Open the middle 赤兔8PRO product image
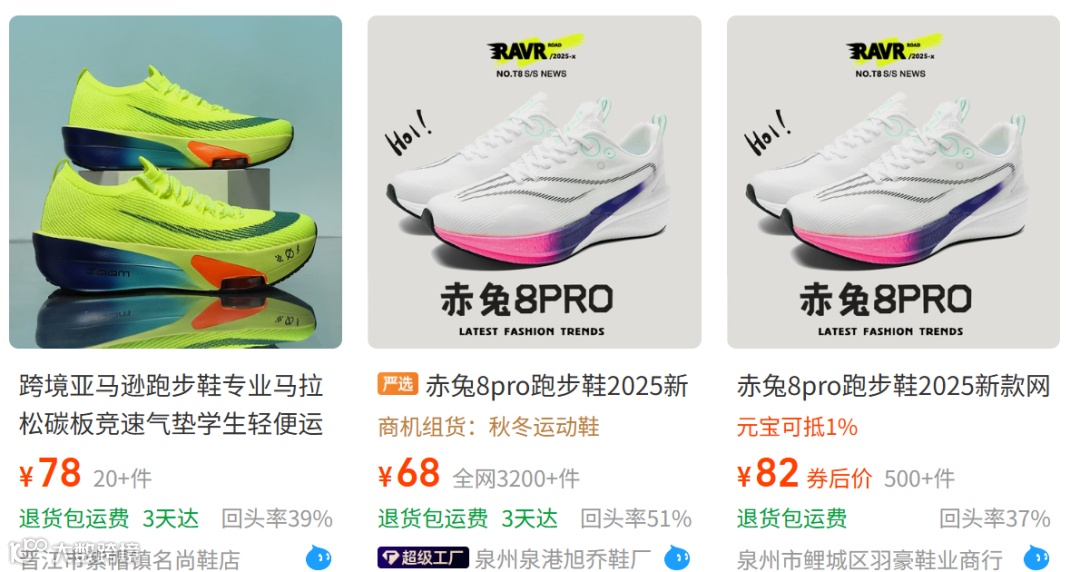Viewport: 1080px width, 572px height. [534, 182]
